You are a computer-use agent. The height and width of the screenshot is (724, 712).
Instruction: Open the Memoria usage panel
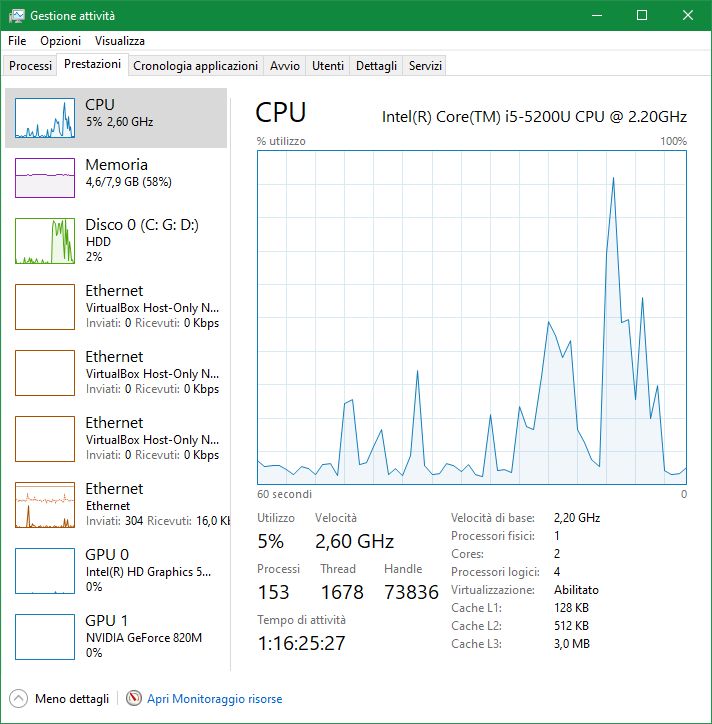point(116,178)
